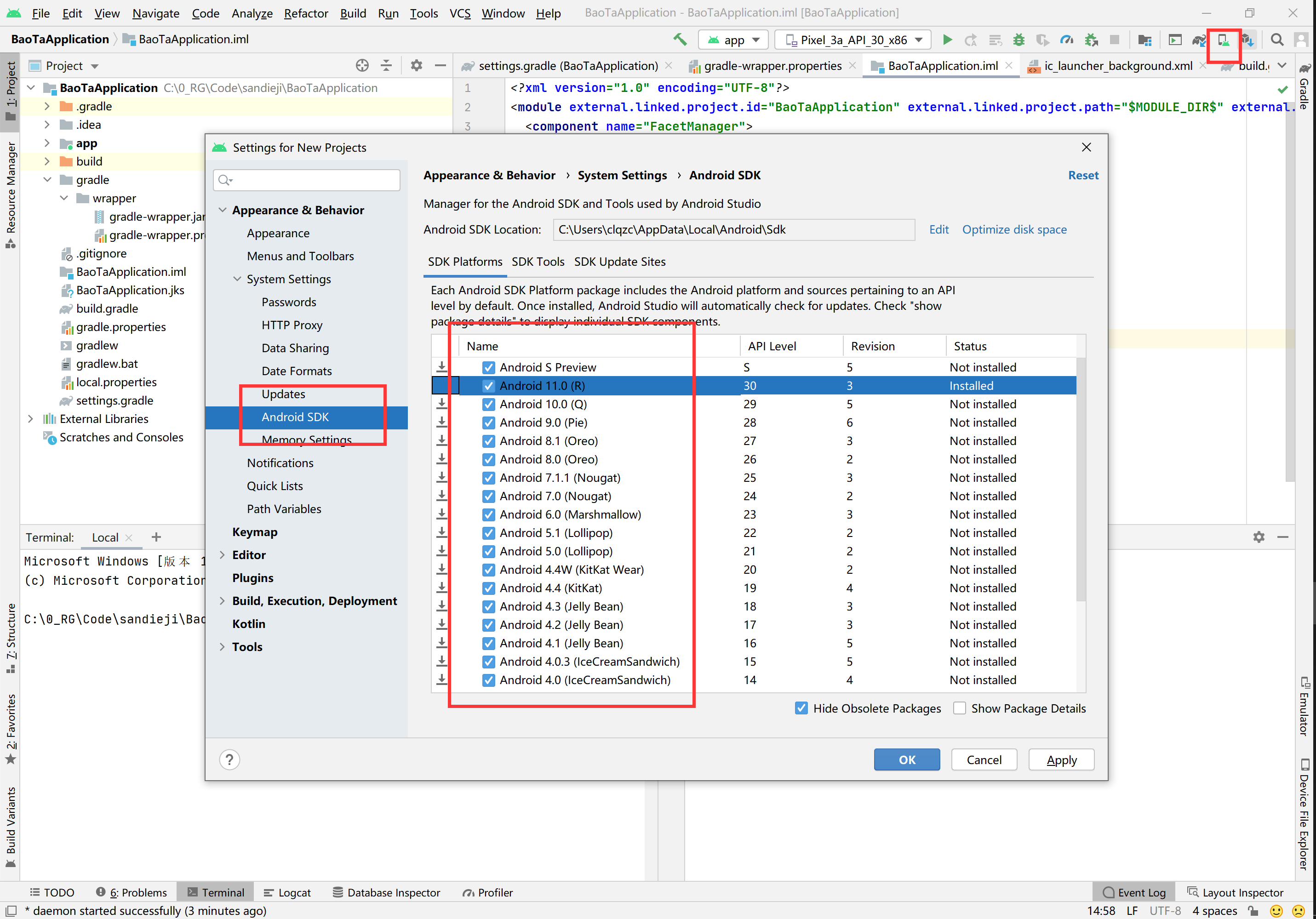Open the Refactor menu
The height and width of the screenshot is (919, 1316).
pyautogui.click(x=306, y=13)
